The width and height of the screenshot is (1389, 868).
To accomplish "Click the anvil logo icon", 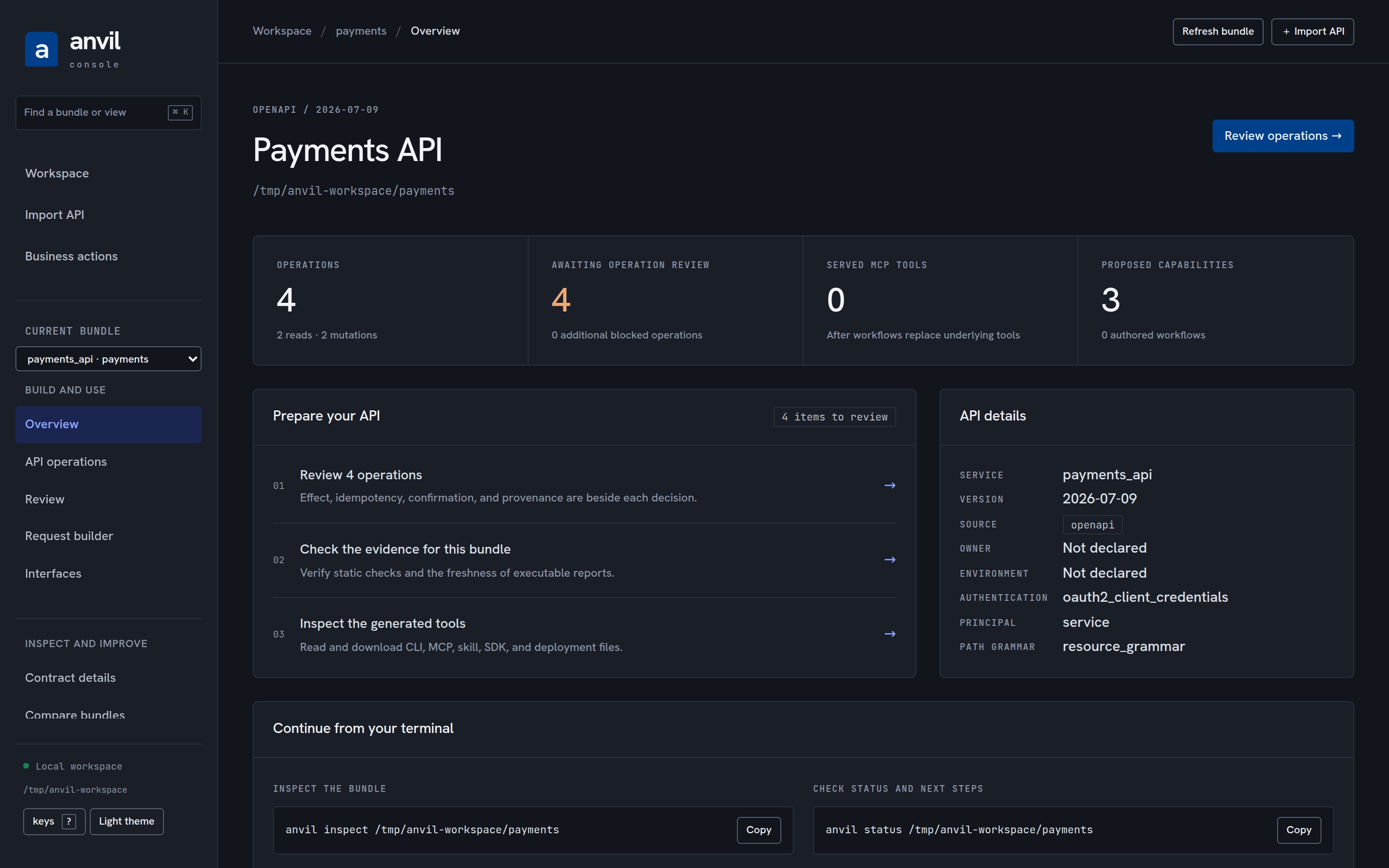I will pyautogui.click(x=41, y=49).
